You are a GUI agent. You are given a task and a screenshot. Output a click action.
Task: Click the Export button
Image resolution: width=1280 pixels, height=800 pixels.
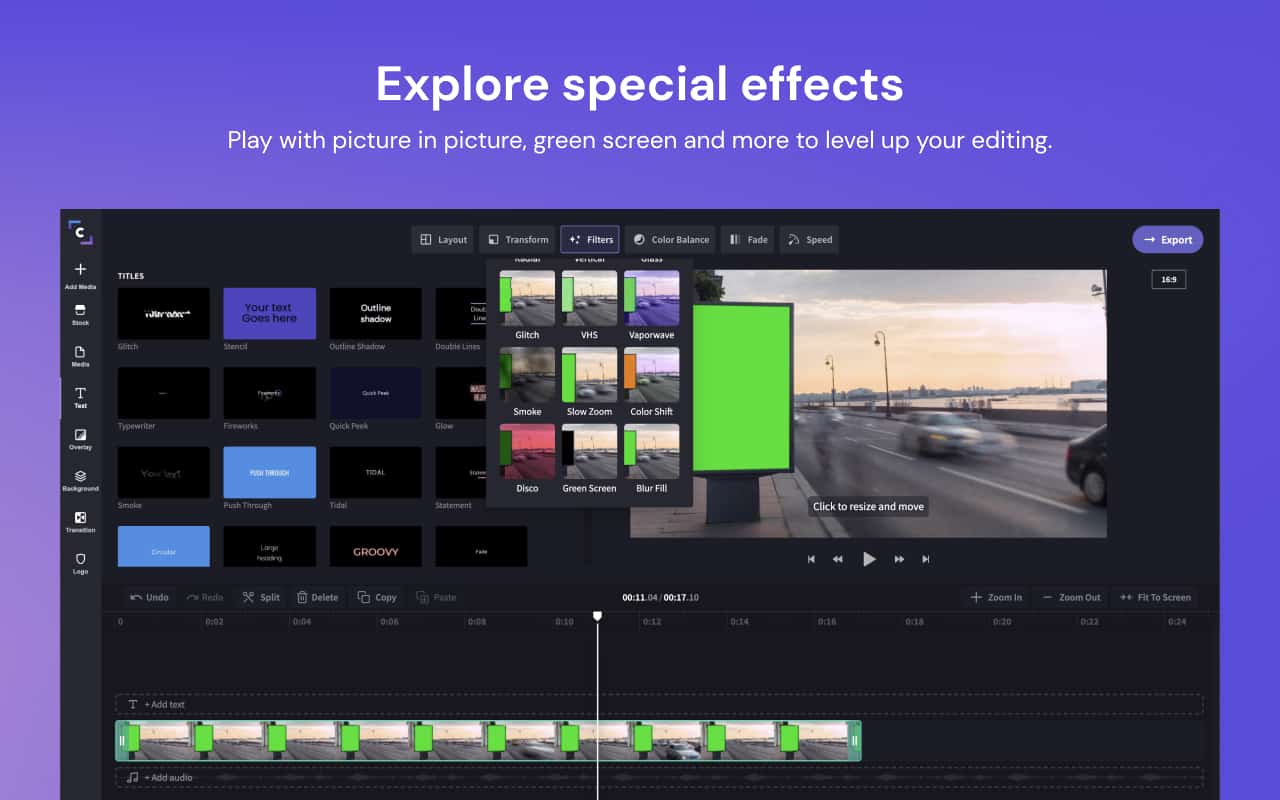point(1167,239)
